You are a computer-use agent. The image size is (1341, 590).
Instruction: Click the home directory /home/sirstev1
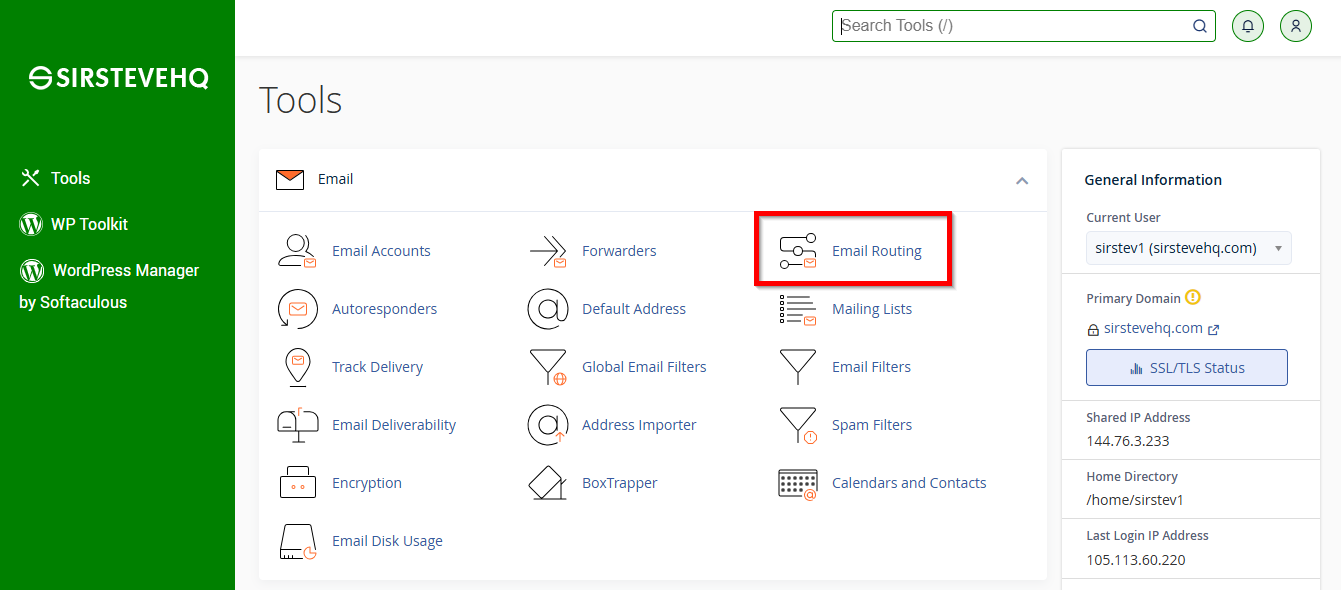(1135, 500)
